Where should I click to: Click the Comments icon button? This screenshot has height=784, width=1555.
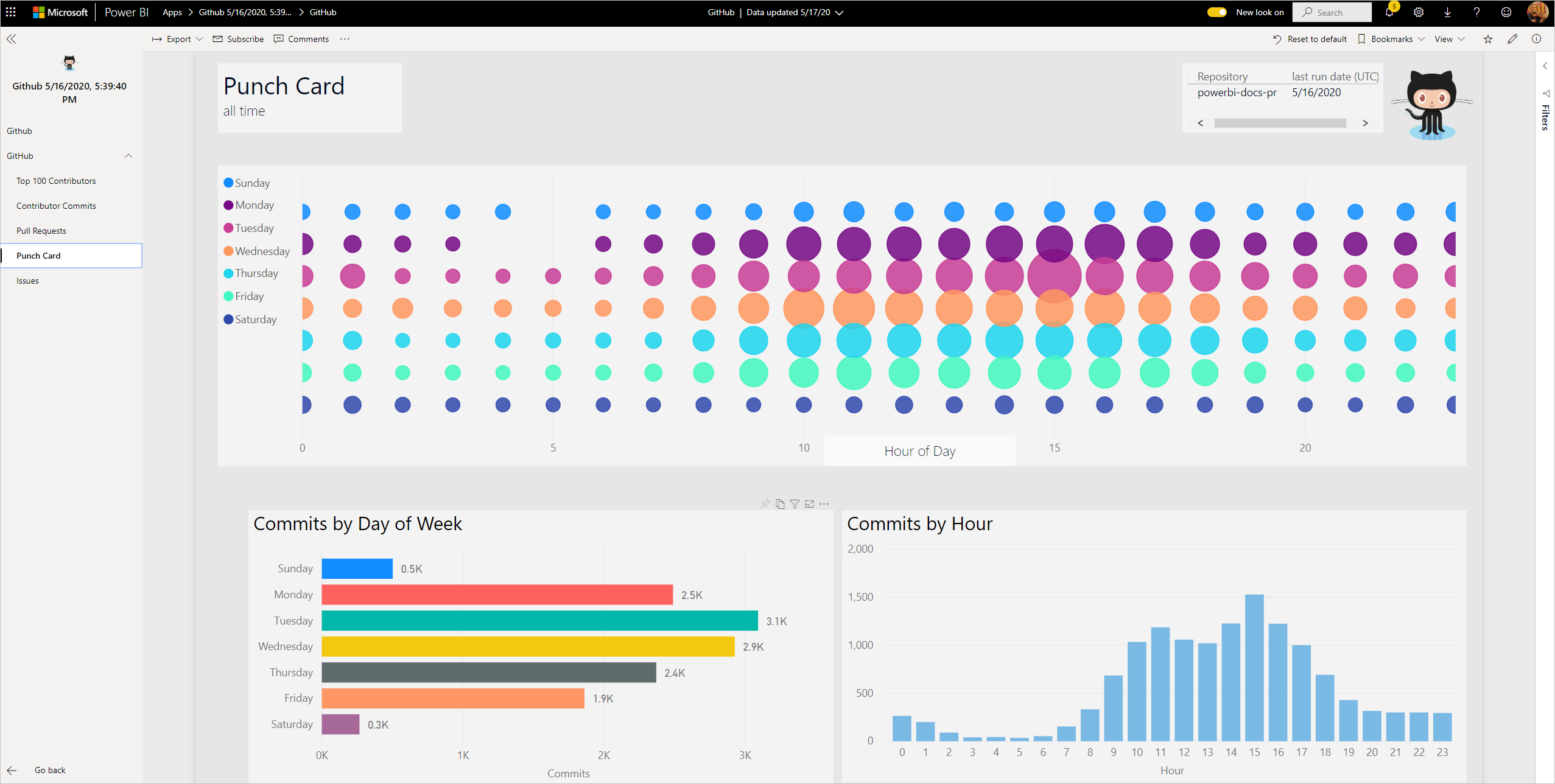click(x=300, y=39)
